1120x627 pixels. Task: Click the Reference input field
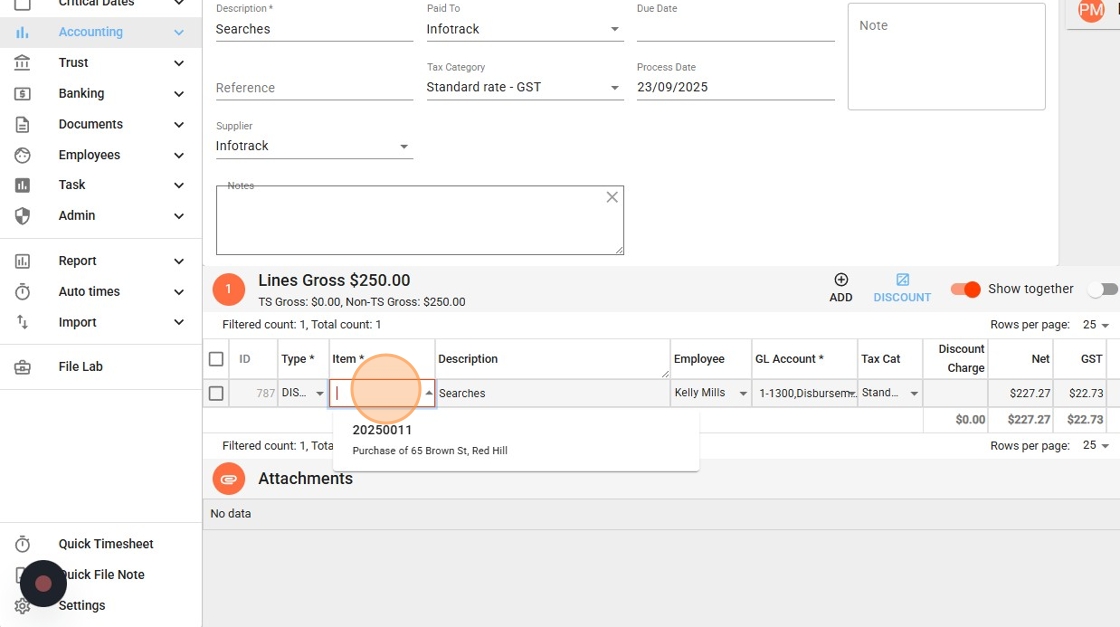pos(314,88)
